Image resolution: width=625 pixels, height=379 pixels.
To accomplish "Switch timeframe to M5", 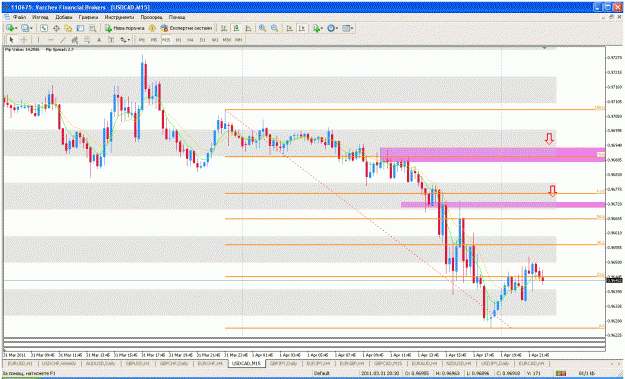I will [154, 40].
